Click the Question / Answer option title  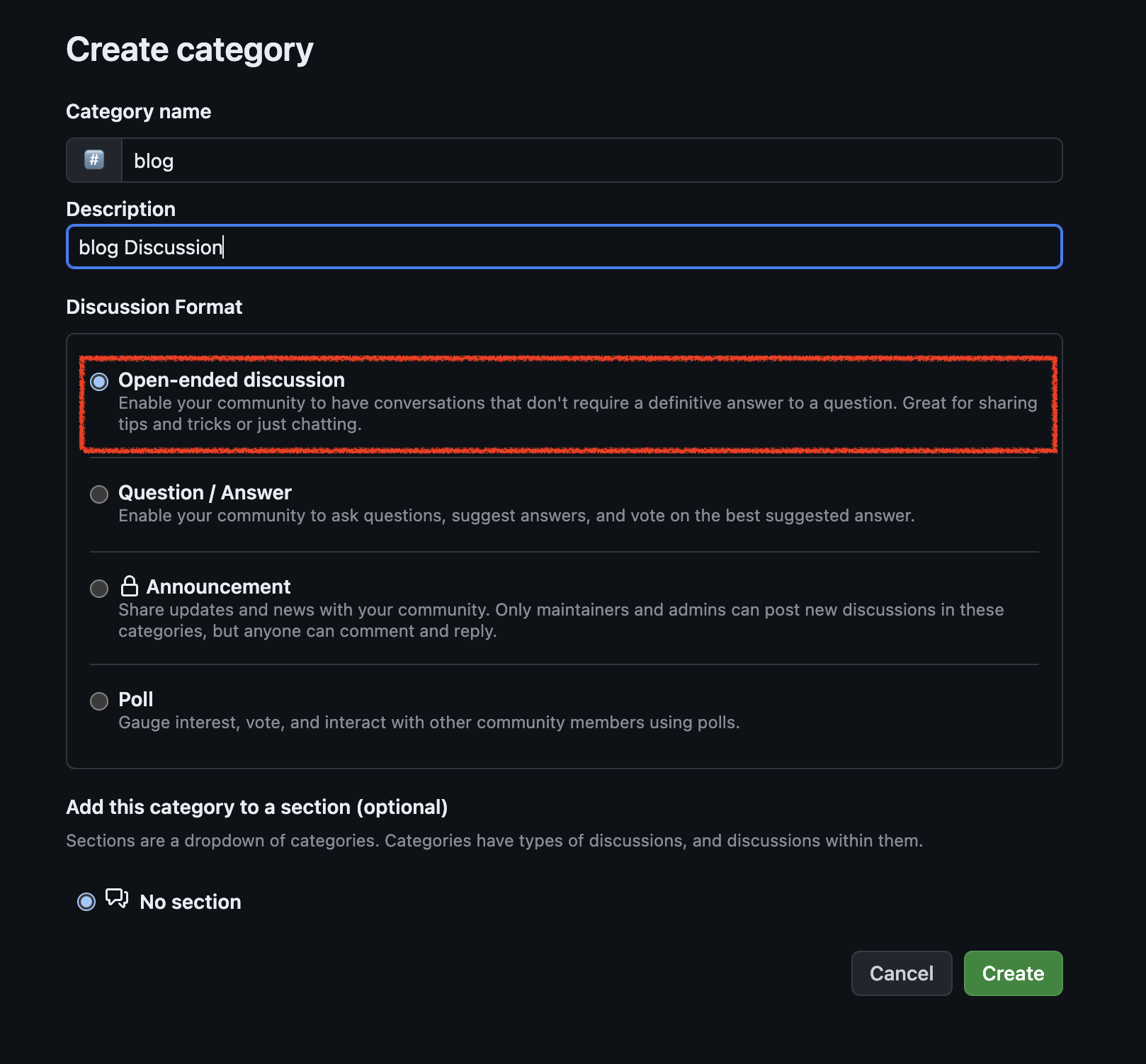point(205,492)
